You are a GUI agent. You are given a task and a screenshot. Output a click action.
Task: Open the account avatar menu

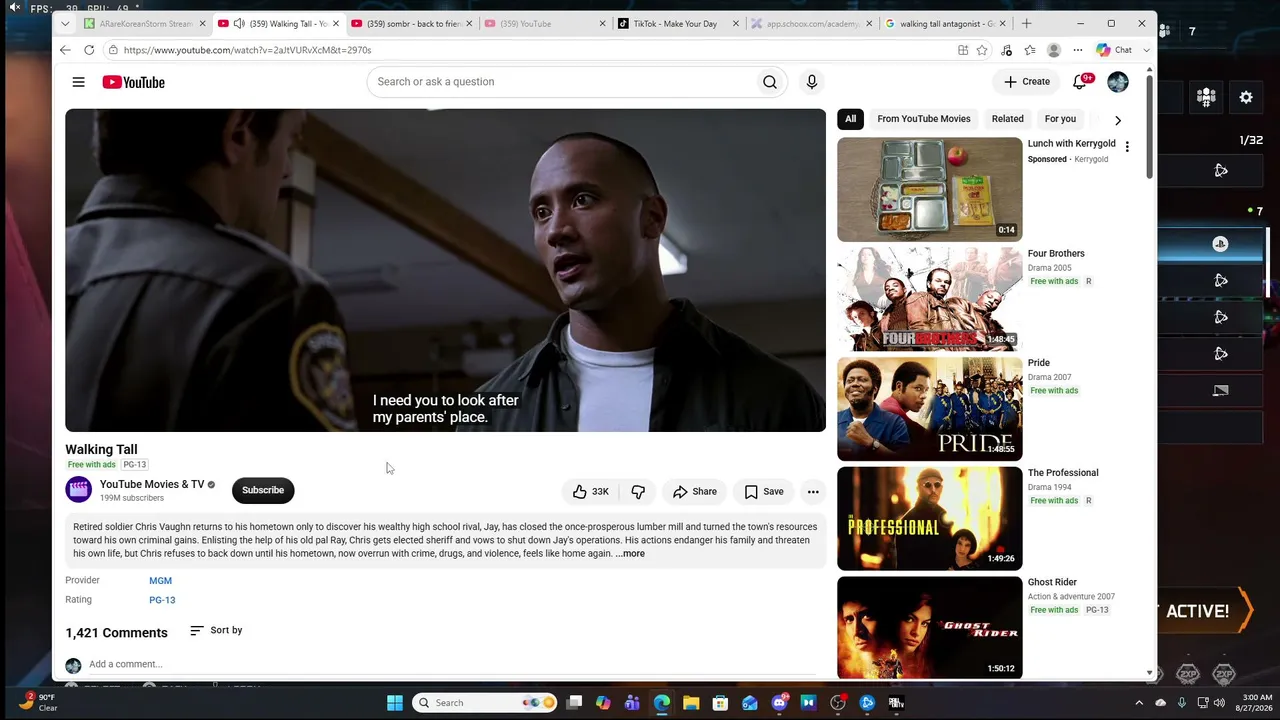tap(1118, 82)
